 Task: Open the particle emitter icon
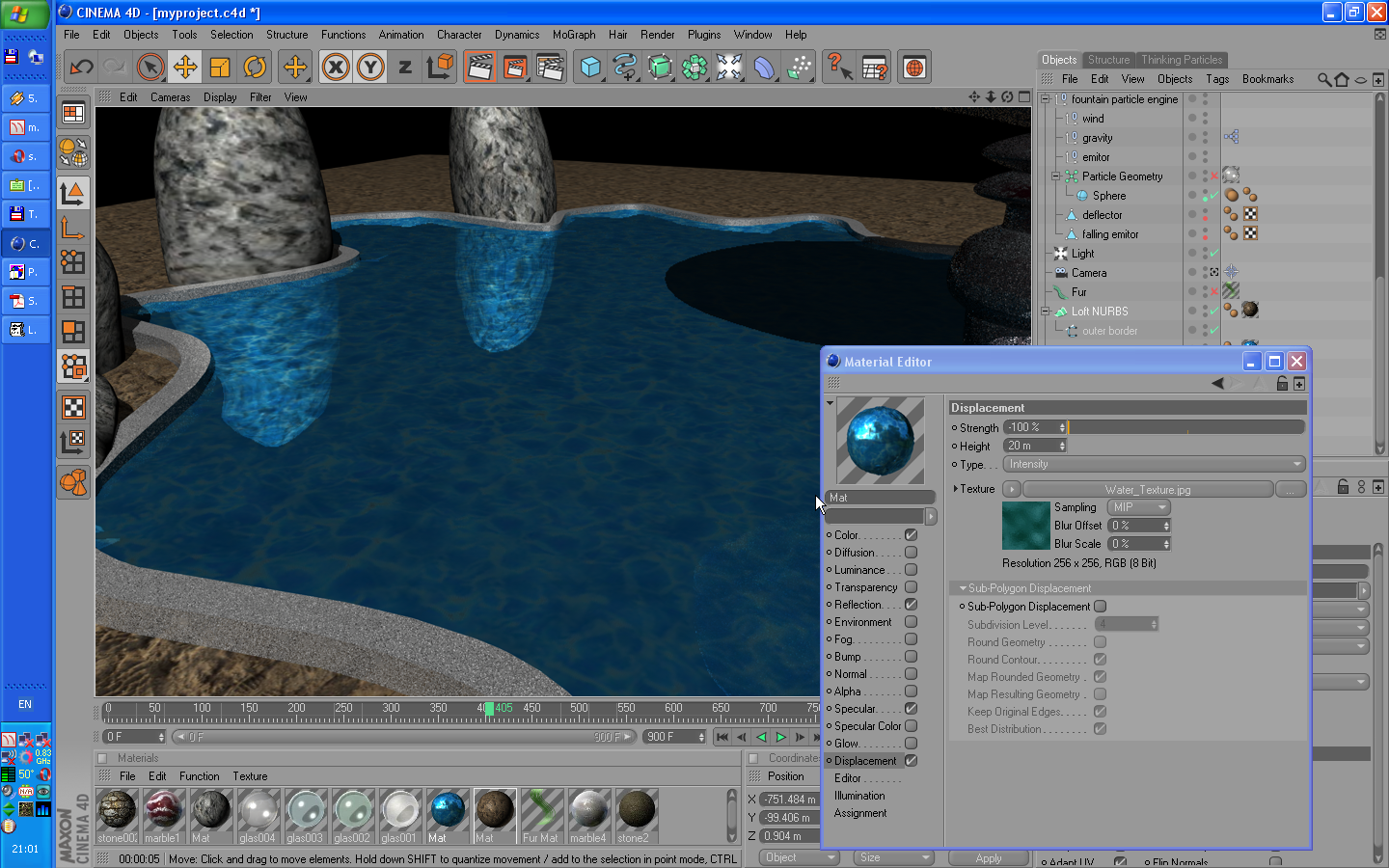point(799,68)
